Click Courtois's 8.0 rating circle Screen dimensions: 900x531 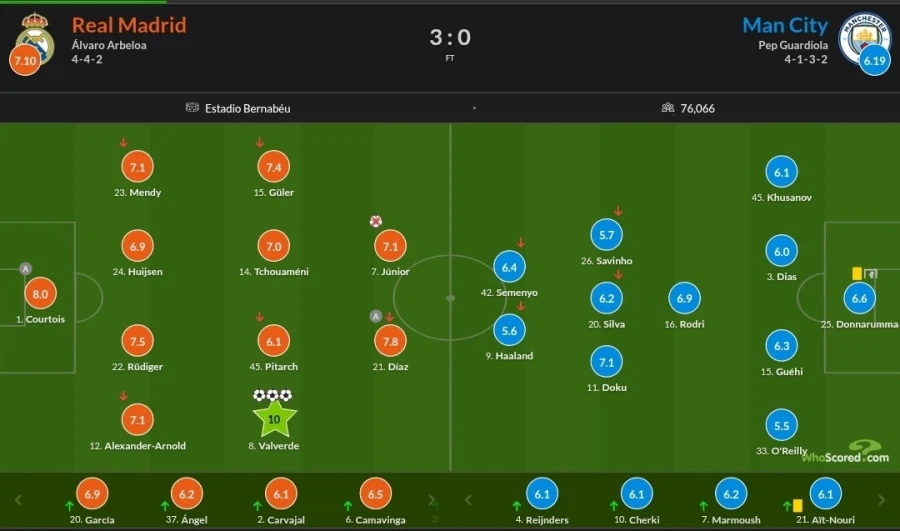coord(40,295)
